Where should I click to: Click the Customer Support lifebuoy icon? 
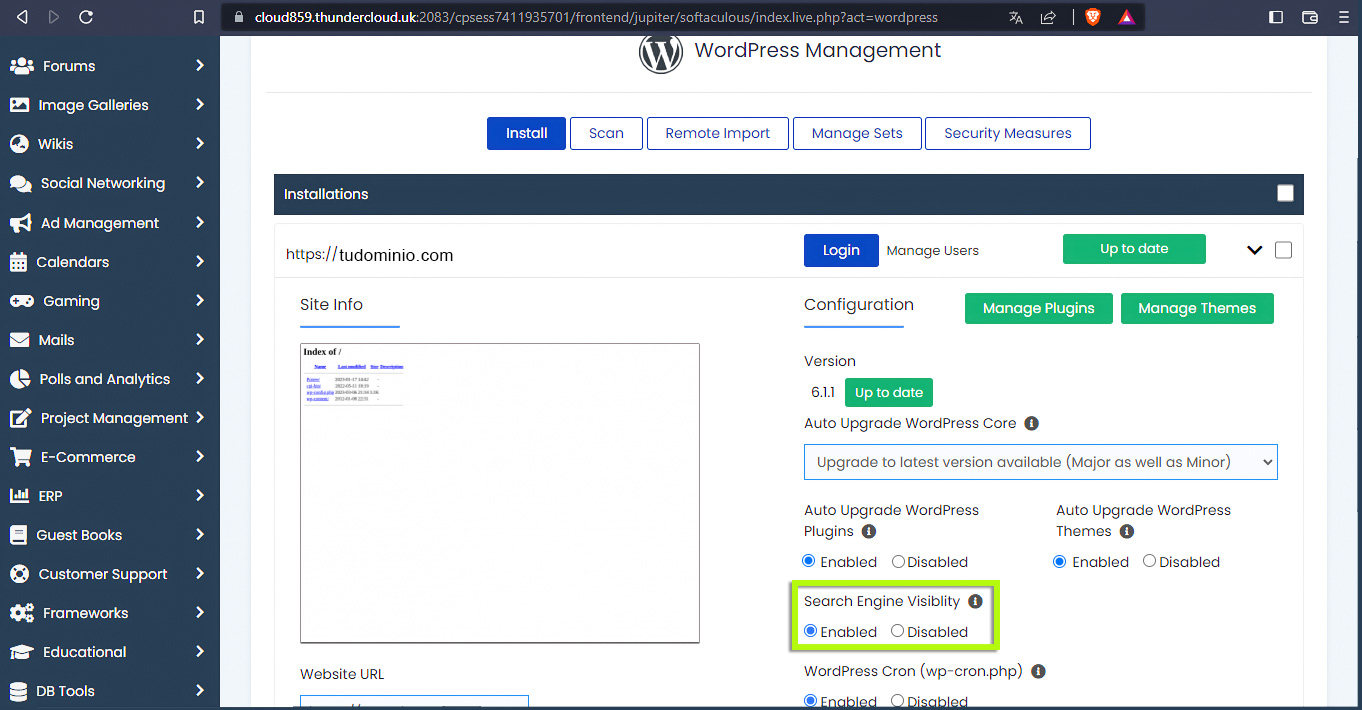[x=19, y=574]
